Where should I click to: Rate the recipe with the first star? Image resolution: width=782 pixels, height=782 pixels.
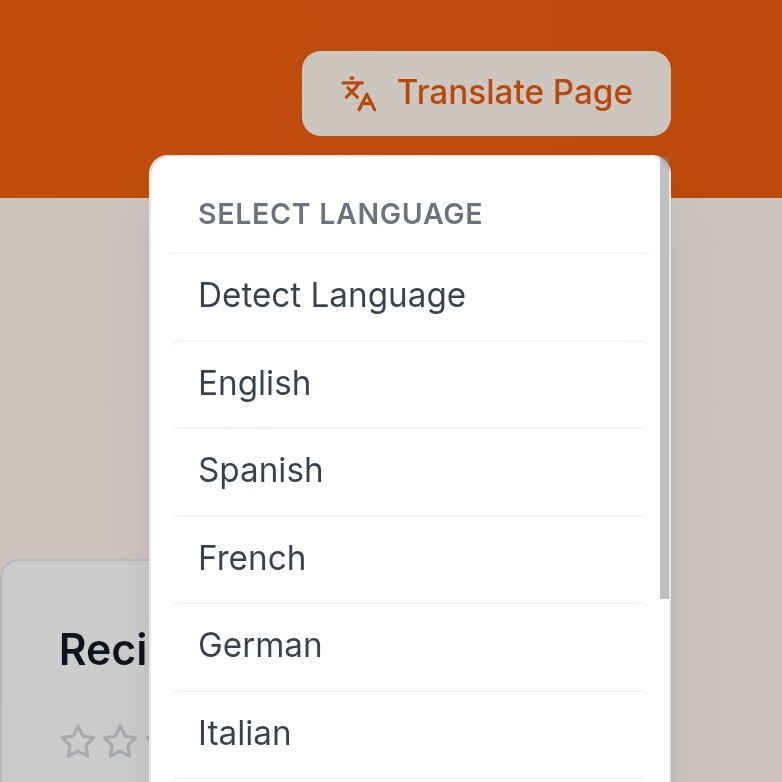77,742
